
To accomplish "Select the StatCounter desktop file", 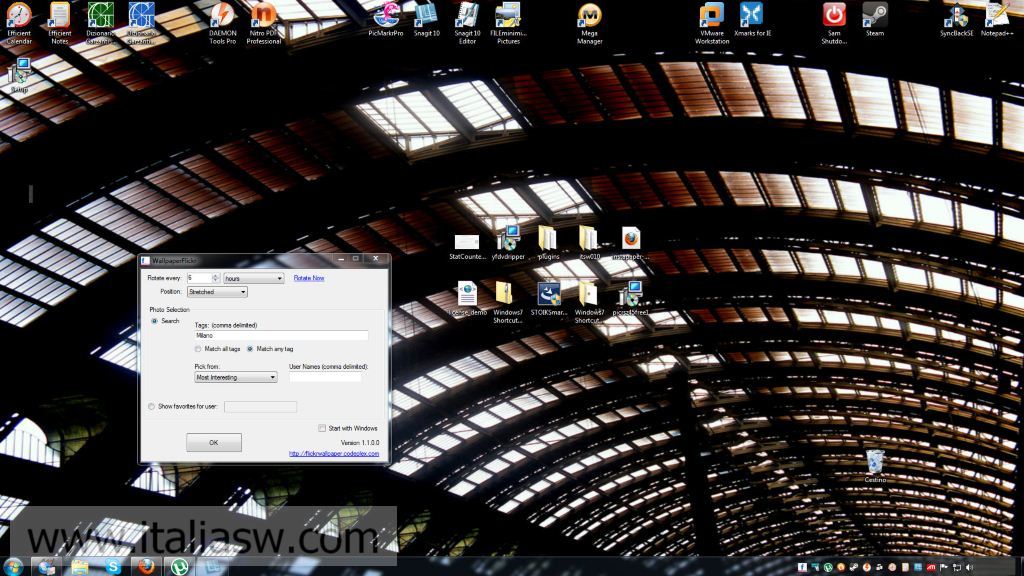I will pos(468,246).
